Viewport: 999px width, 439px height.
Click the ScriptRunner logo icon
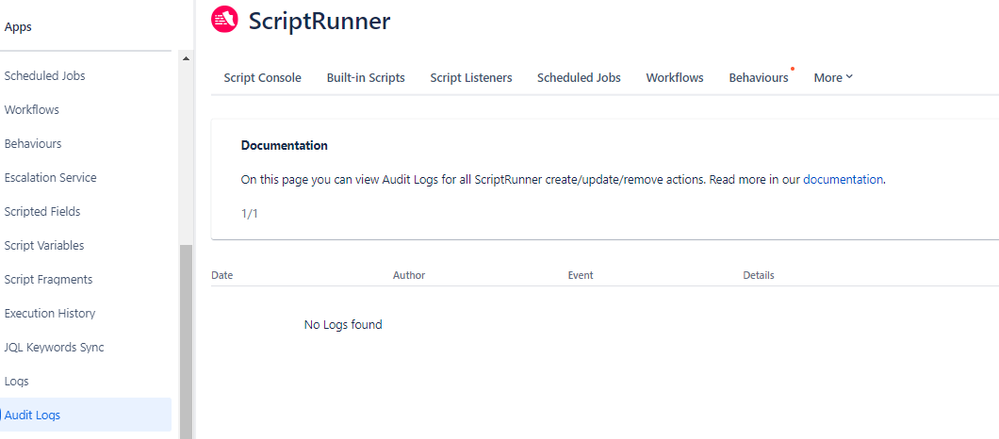224,18
